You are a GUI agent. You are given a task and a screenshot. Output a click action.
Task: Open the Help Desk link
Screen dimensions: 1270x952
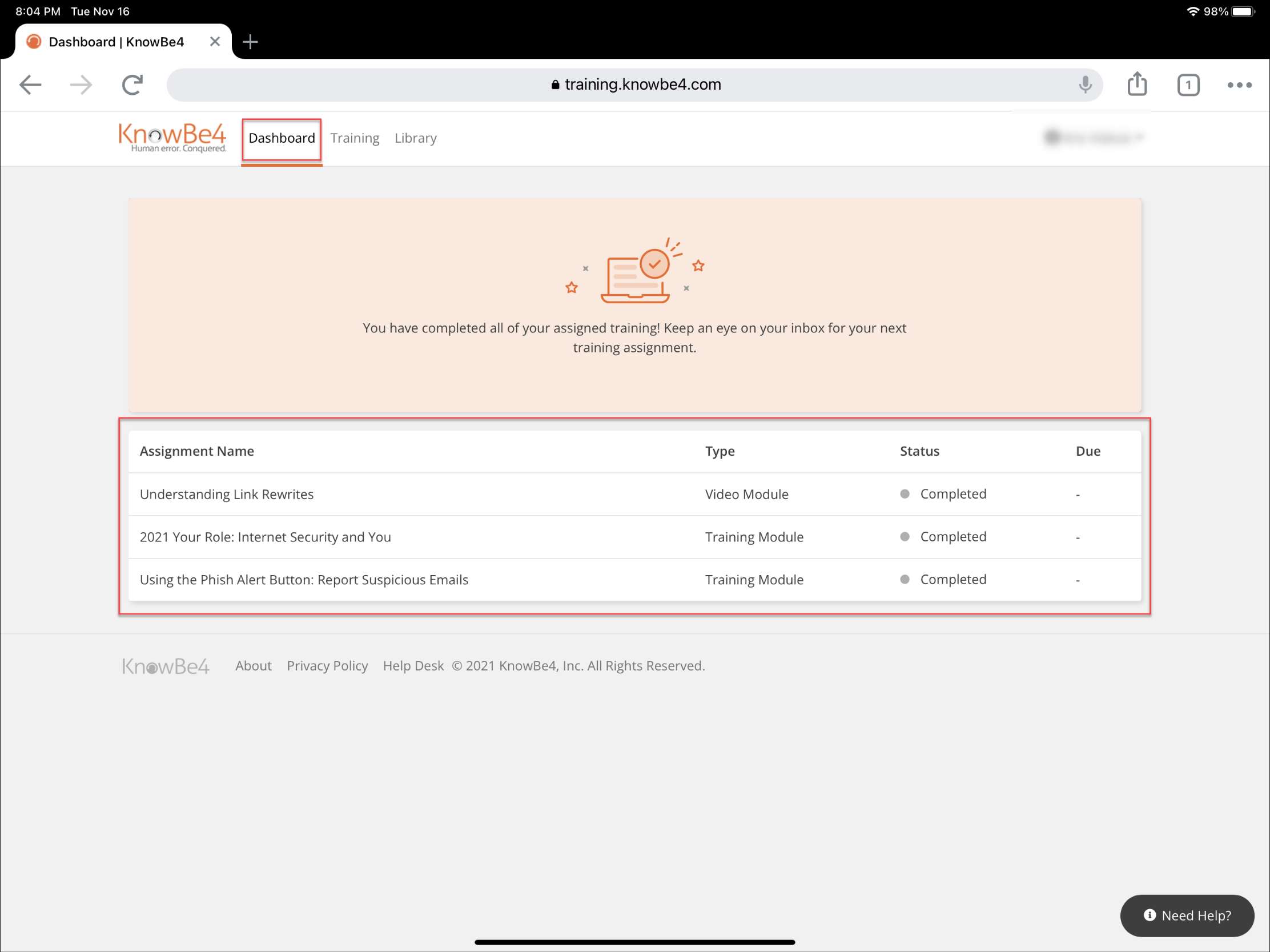coord(413,665)
